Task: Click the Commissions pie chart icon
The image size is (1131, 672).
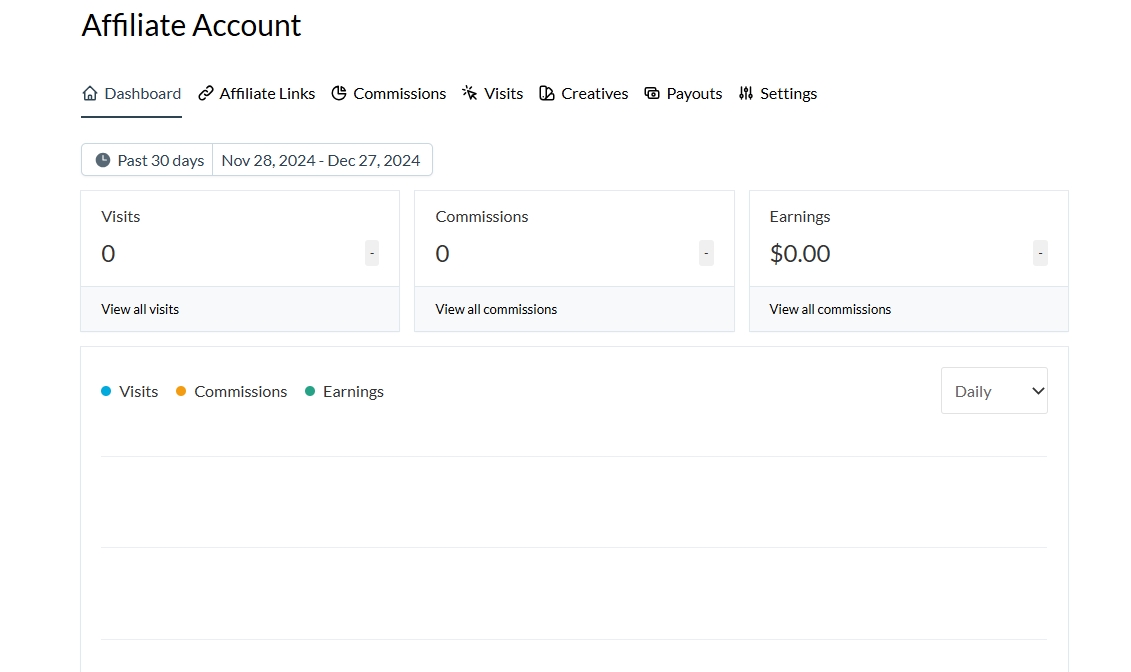Action: tap(339, 94)
